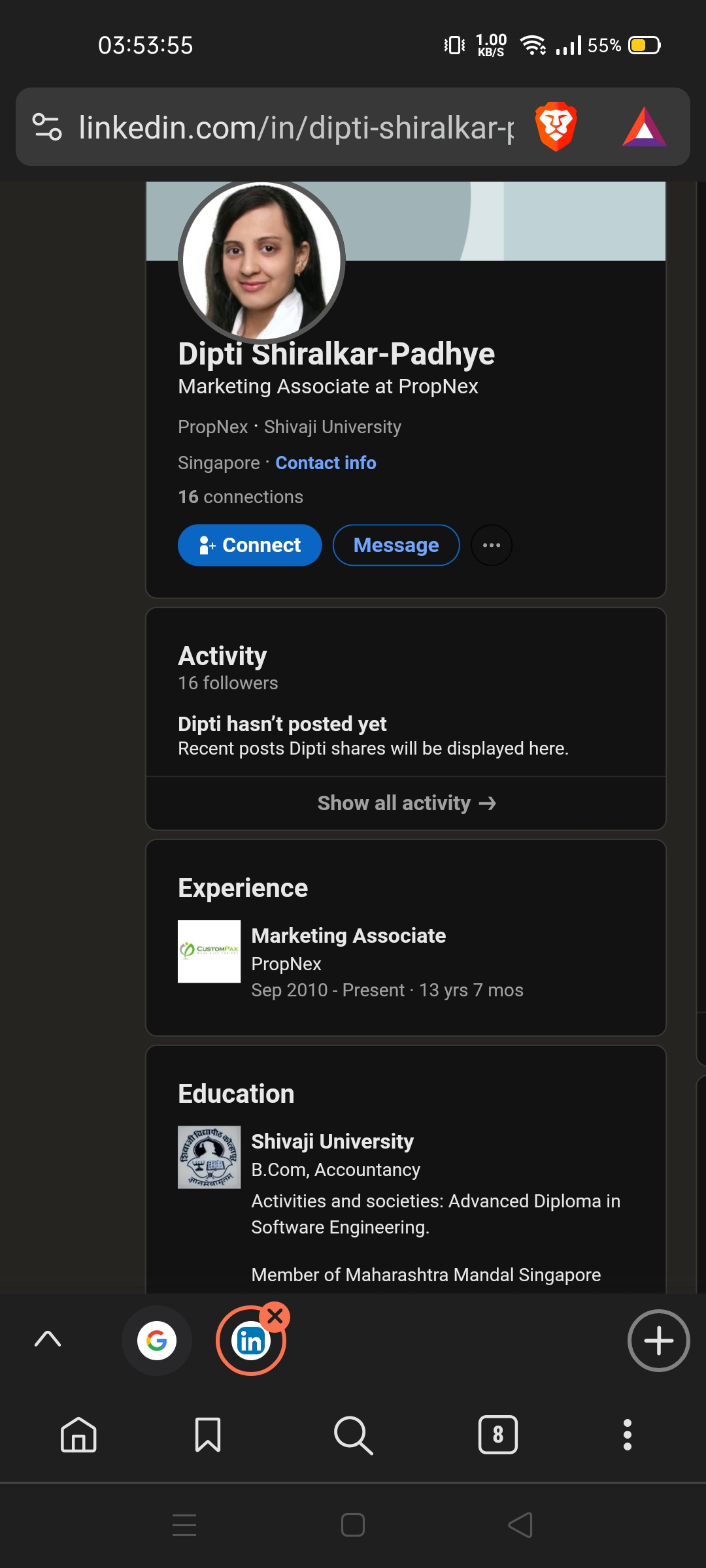The image size is (706, 1568).
Task: Open the Contact info link
Action: pyautogui.click(x=326, y=463)
